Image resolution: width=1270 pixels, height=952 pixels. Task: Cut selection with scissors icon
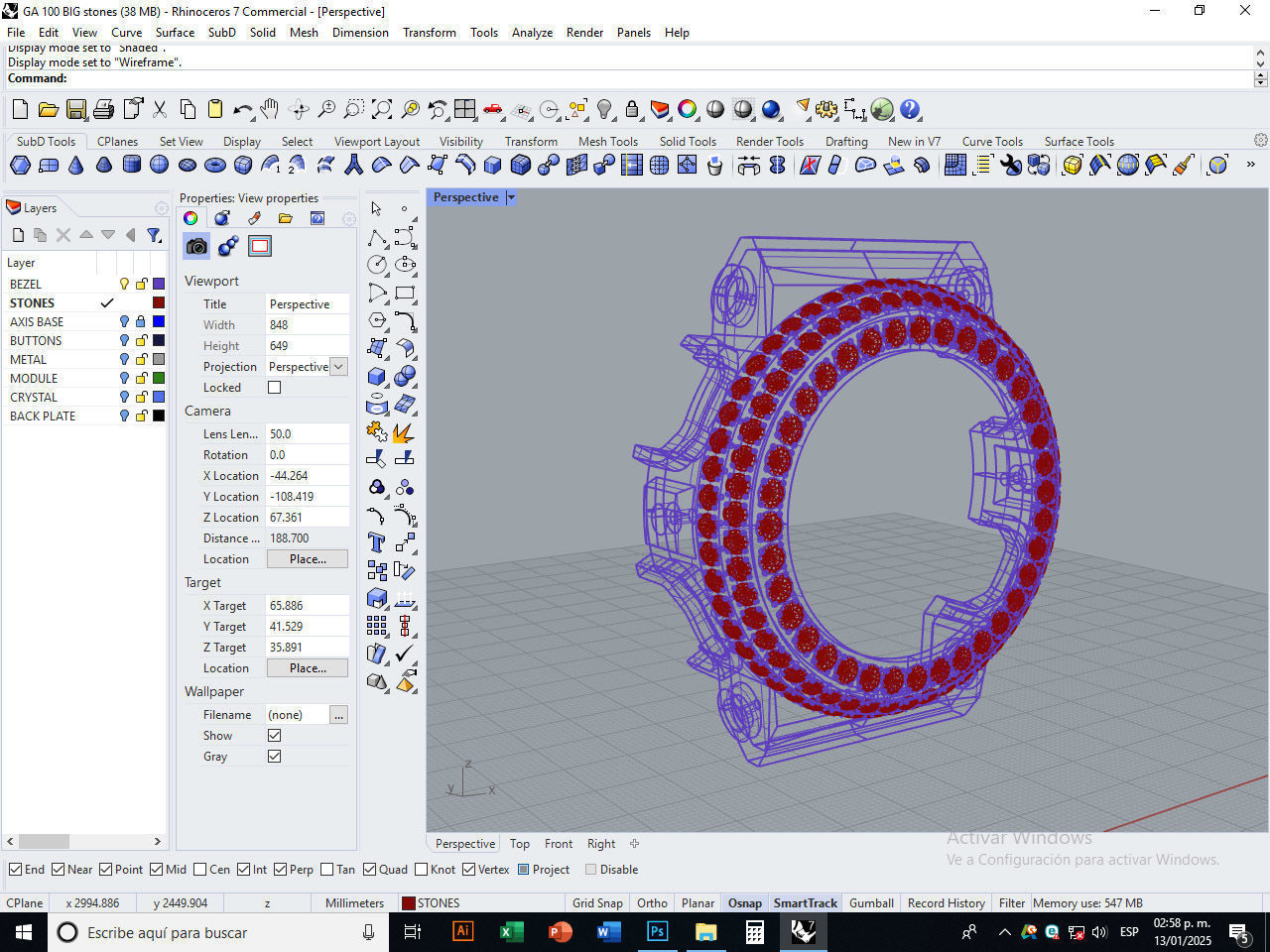pyautogui.click(x=160, y=109)
